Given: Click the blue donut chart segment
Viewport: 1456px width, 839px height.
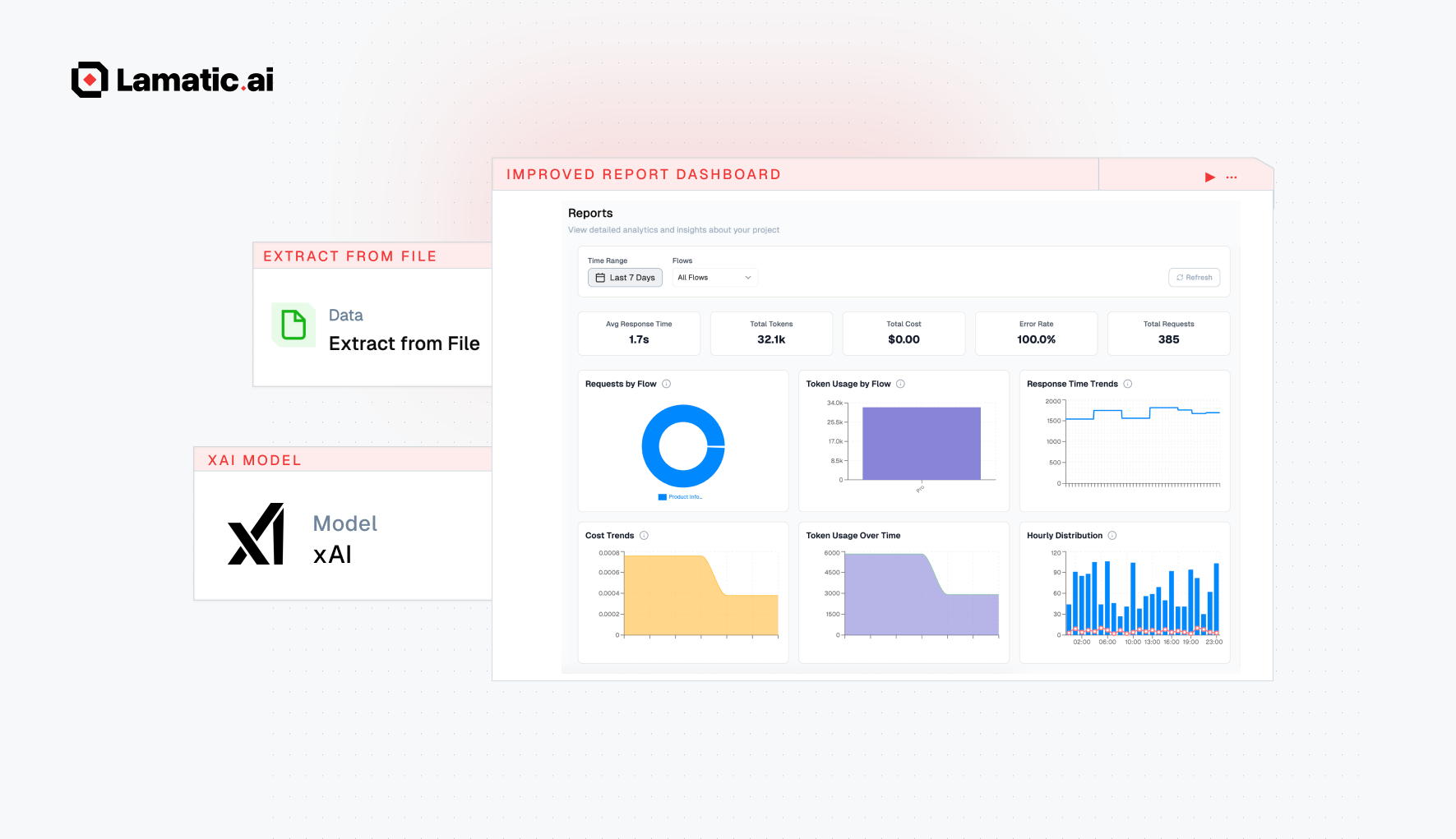Looking at the screenshot, I should coord(683,409).
